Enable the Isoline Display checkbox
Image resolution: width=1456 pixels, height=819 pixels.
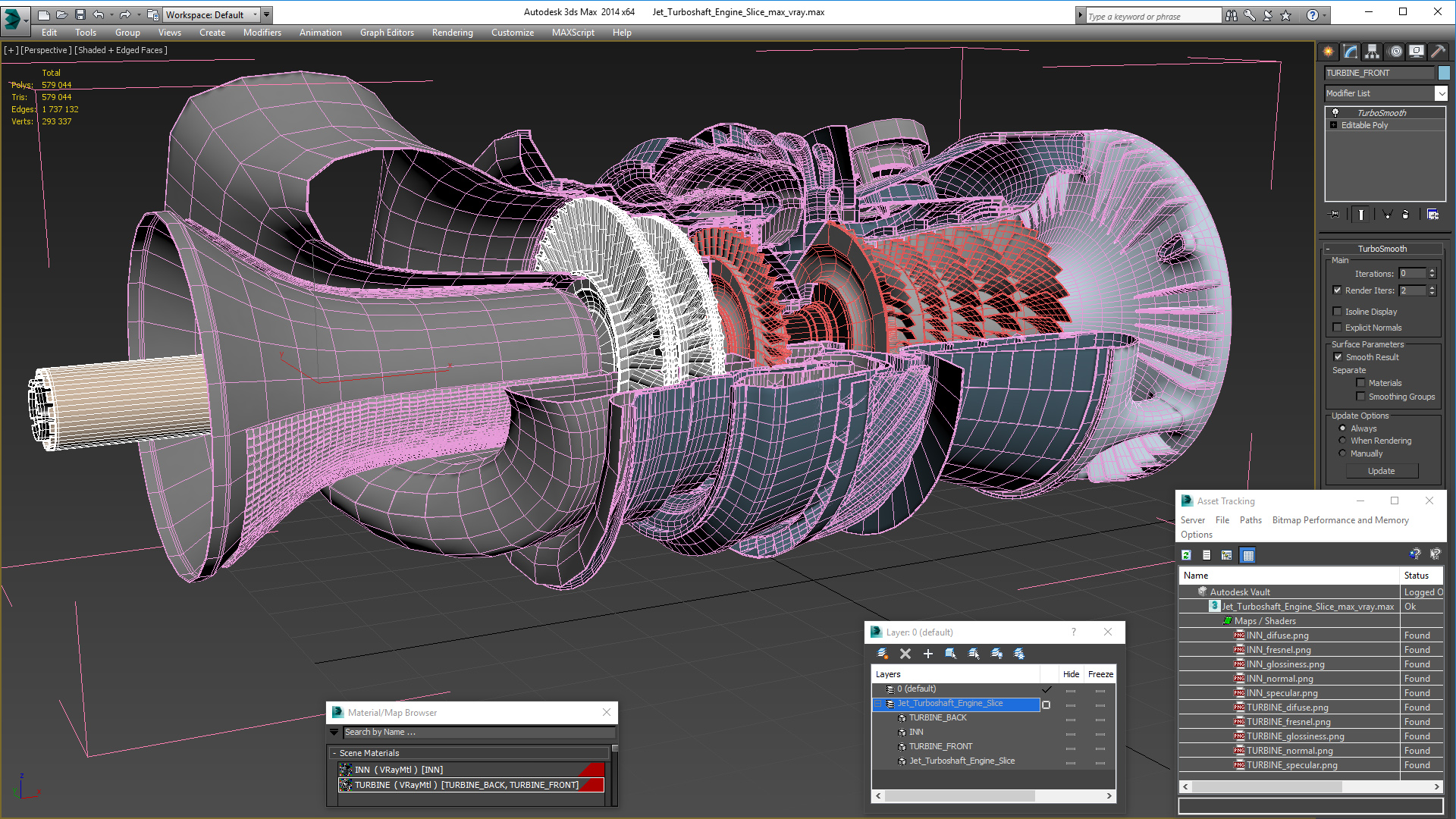coord(1338,312)
